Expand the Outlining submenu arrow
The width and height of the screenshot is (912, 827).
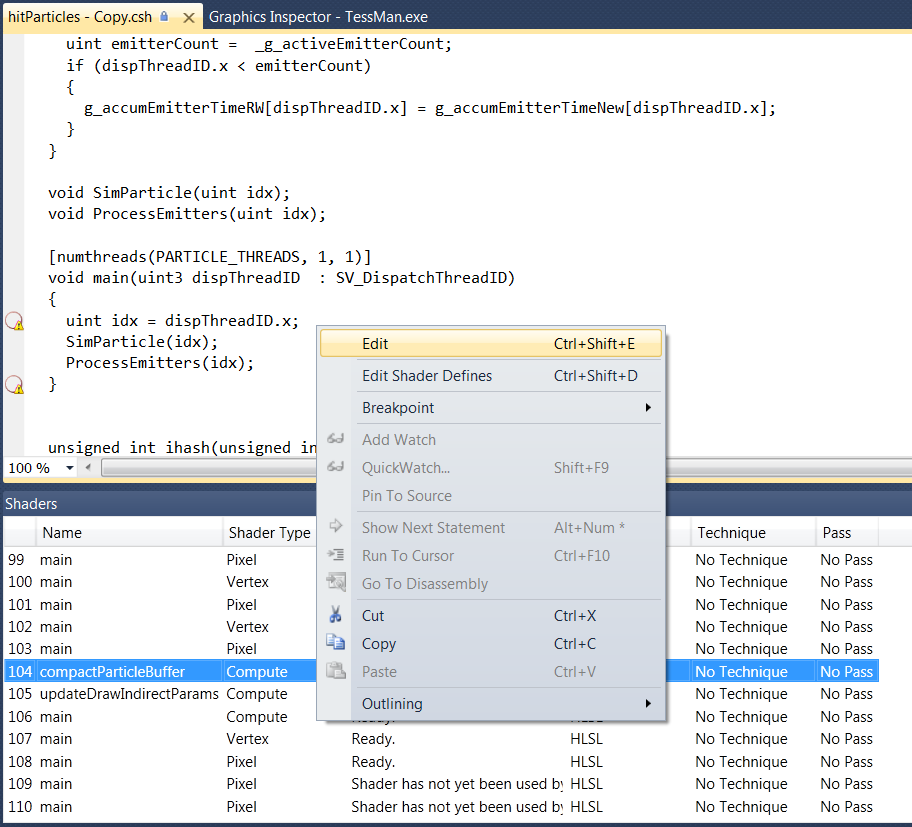(x=648, y=704)
